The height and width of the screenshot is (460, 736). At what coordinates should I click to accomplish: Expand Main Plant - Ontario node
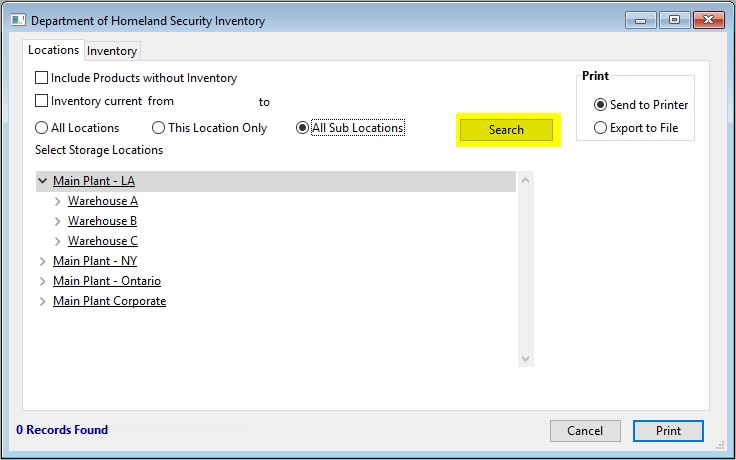pyautogui.click(x=42, y=281)
